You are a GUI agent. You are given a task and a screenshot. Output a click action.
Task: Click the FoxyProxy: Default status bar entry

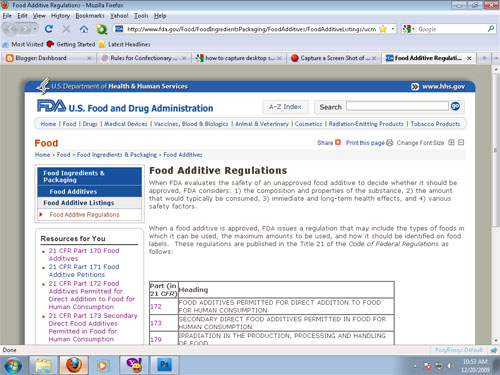click(459, 350)
